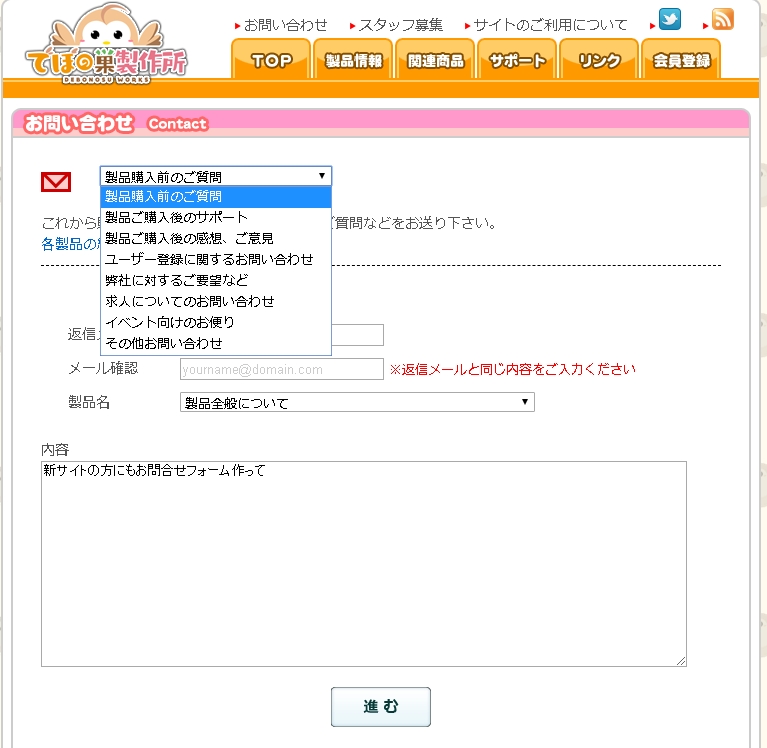
Task: Select その他お問い合わせ option
Action: 164,343
